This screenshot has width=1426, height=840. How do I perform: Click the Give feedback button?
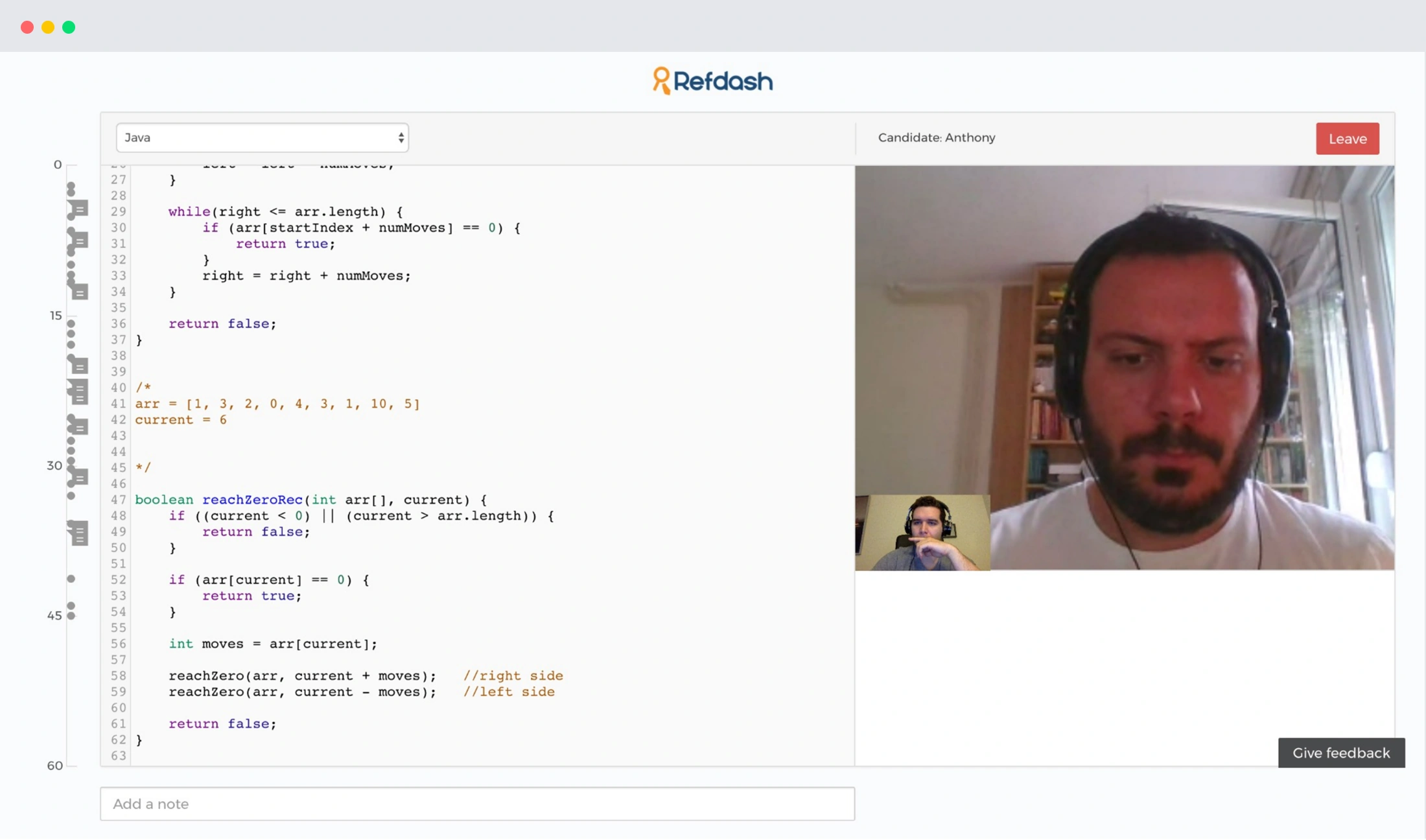1341,753
